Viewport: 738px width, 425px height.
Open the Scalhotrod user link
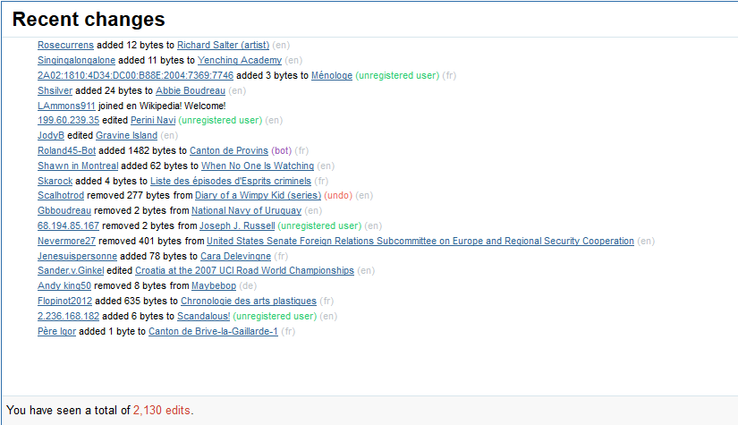pyautogui.click(x=61, y=195)
